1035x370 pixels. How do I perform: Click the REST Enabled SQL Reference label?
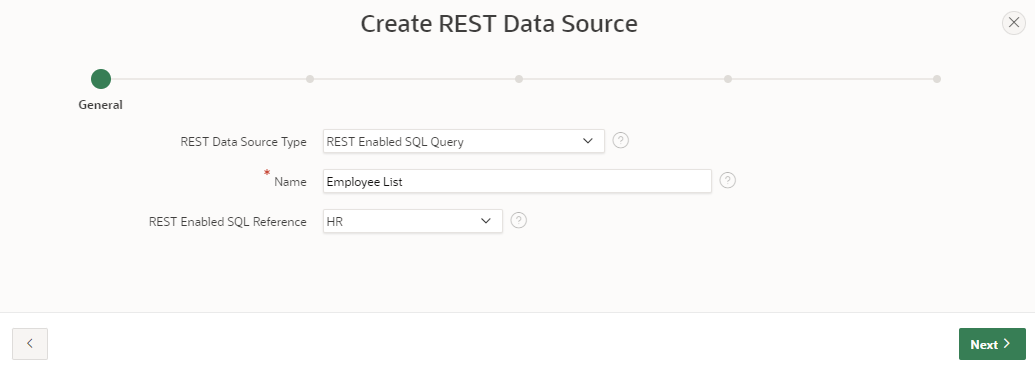tap(228, 222)
